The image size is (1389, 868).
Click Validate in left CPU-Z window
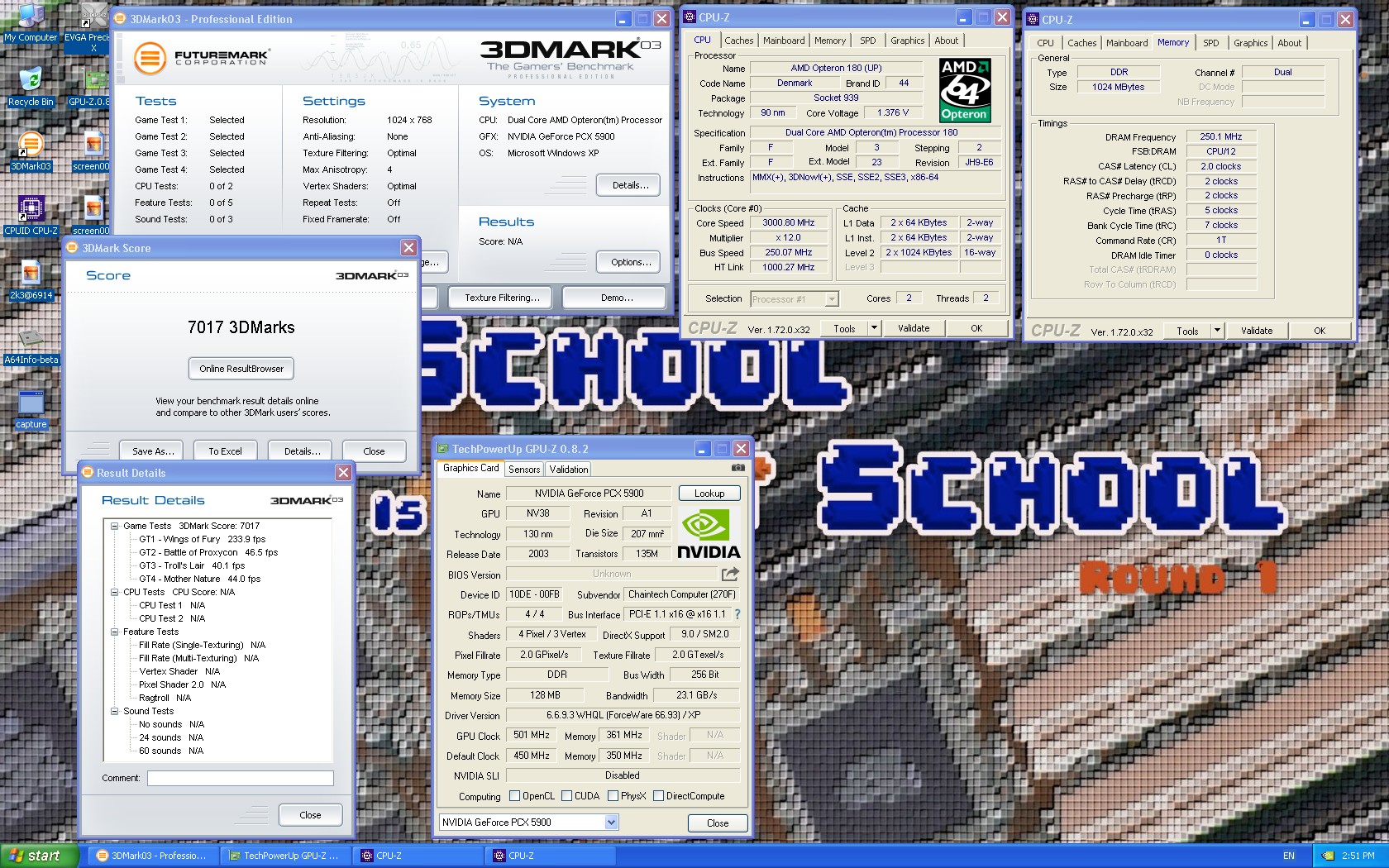(x=914, y=328)
